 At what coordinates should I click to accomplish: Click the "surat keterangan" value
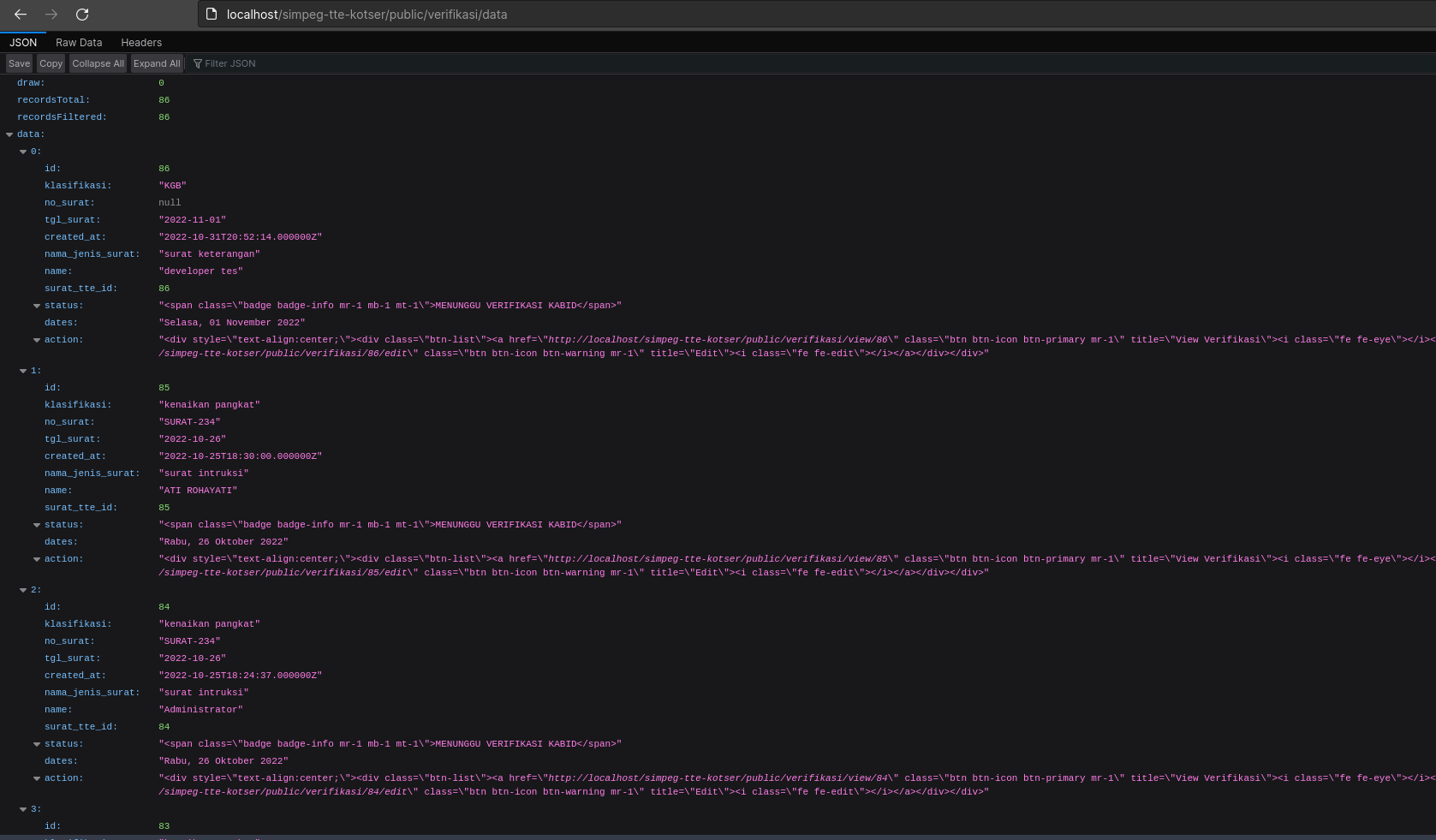click(210, 254)
